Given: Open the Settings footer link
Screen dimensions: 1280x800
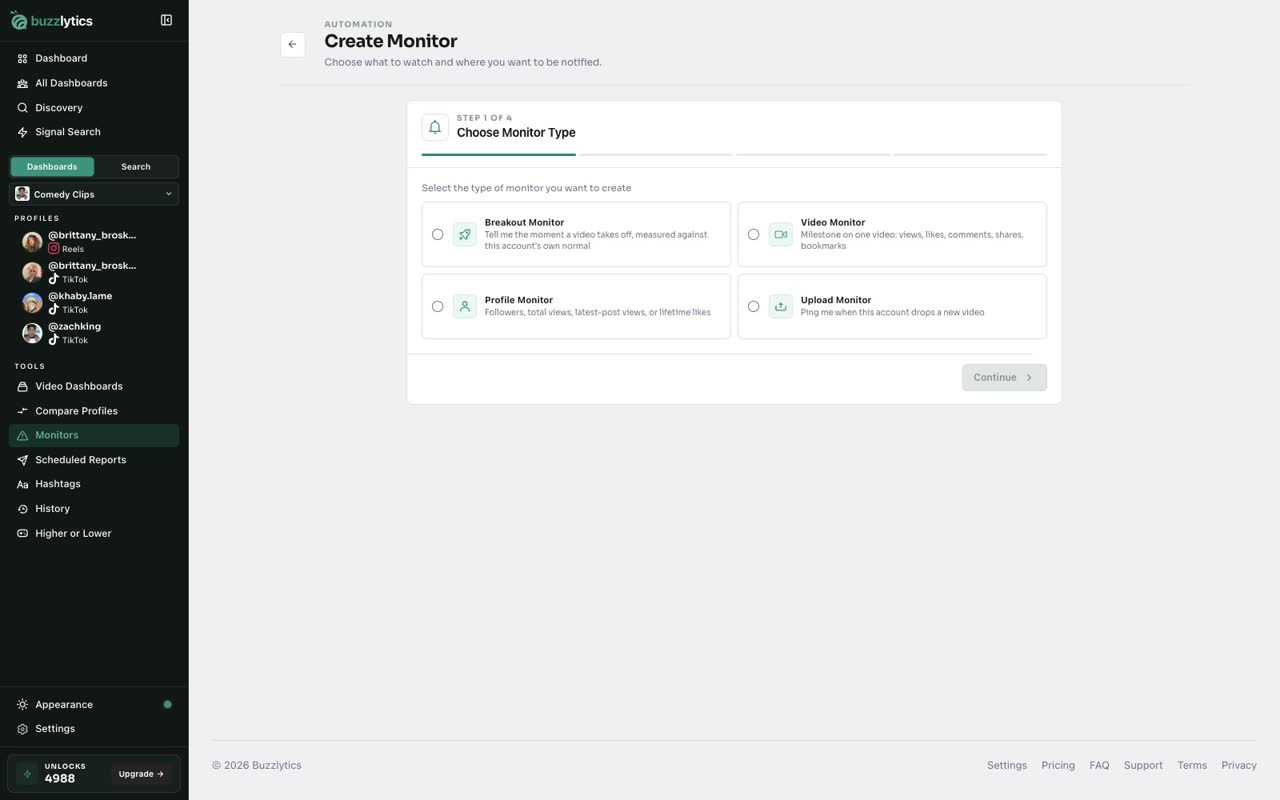Looking at the screenshot, I should (1007, 766).
